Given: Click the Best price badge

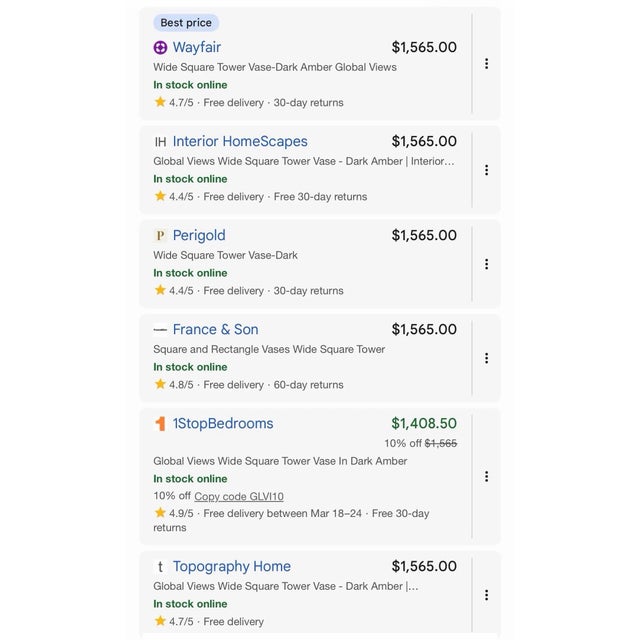Looking at the screenshot, I should tap(186, 23).
